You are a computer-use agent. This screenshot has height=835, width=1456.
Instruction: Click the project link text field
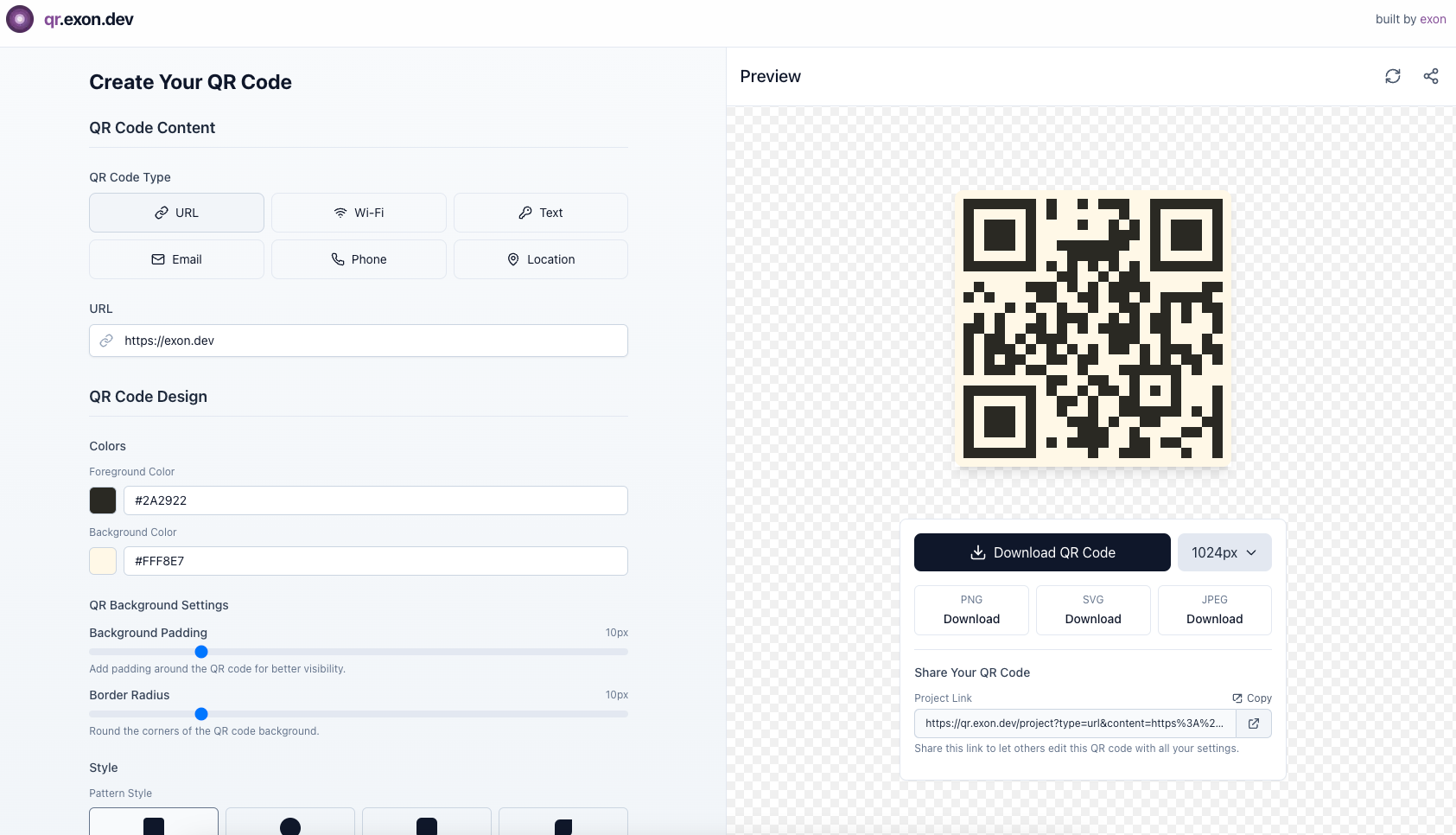pos(1075,723)
